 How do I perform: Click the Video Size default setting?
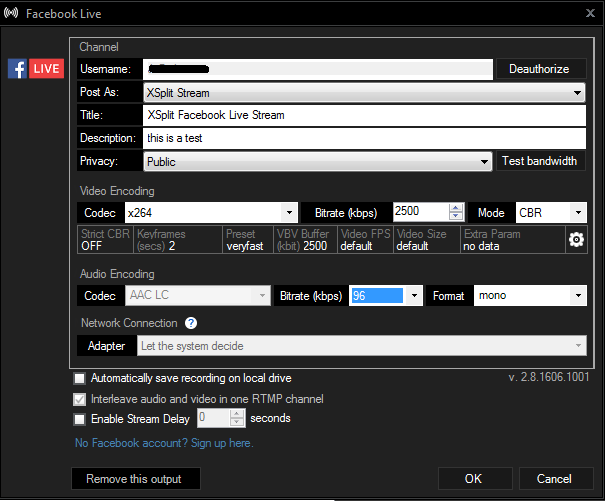pyautogui.click(x=427, y=240)
